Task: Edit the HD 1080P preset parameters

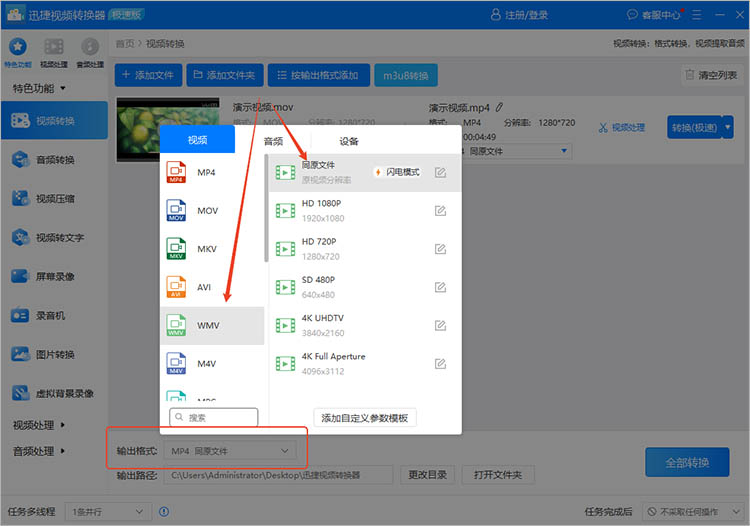Action: point(441,211)
